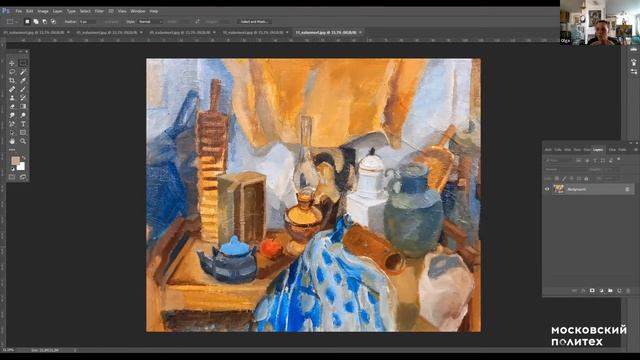Screen dimensions: 640x360
Task: Click the Select and Mask button
Action: coord(253,22)
